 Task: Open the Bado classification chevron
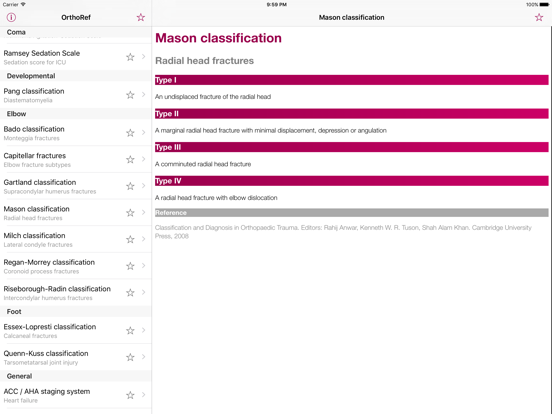(x=144, y=132)
